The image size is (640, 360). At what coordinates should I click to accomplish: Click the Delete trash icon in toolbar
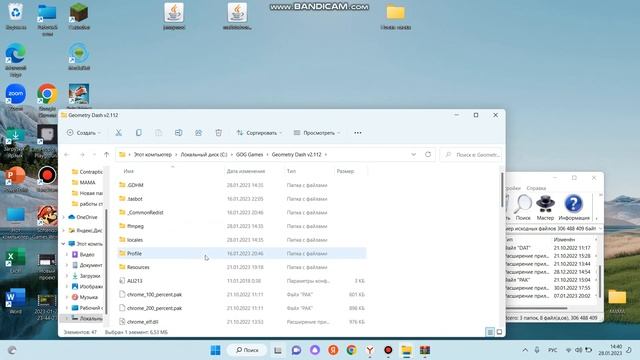(218, 133)
